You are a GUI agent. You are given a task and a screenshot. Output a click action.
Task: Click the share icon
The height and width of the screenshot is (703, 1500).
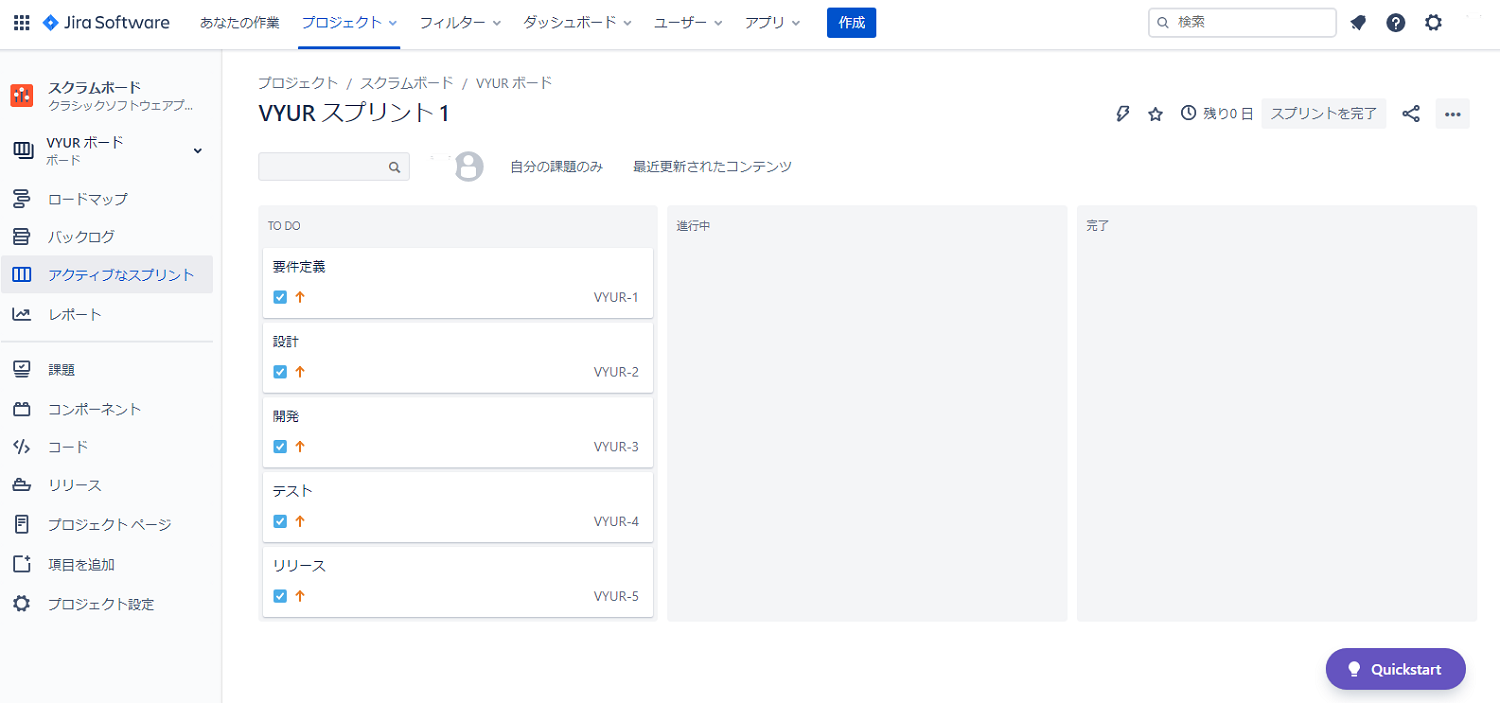(x=1411, y=114)
